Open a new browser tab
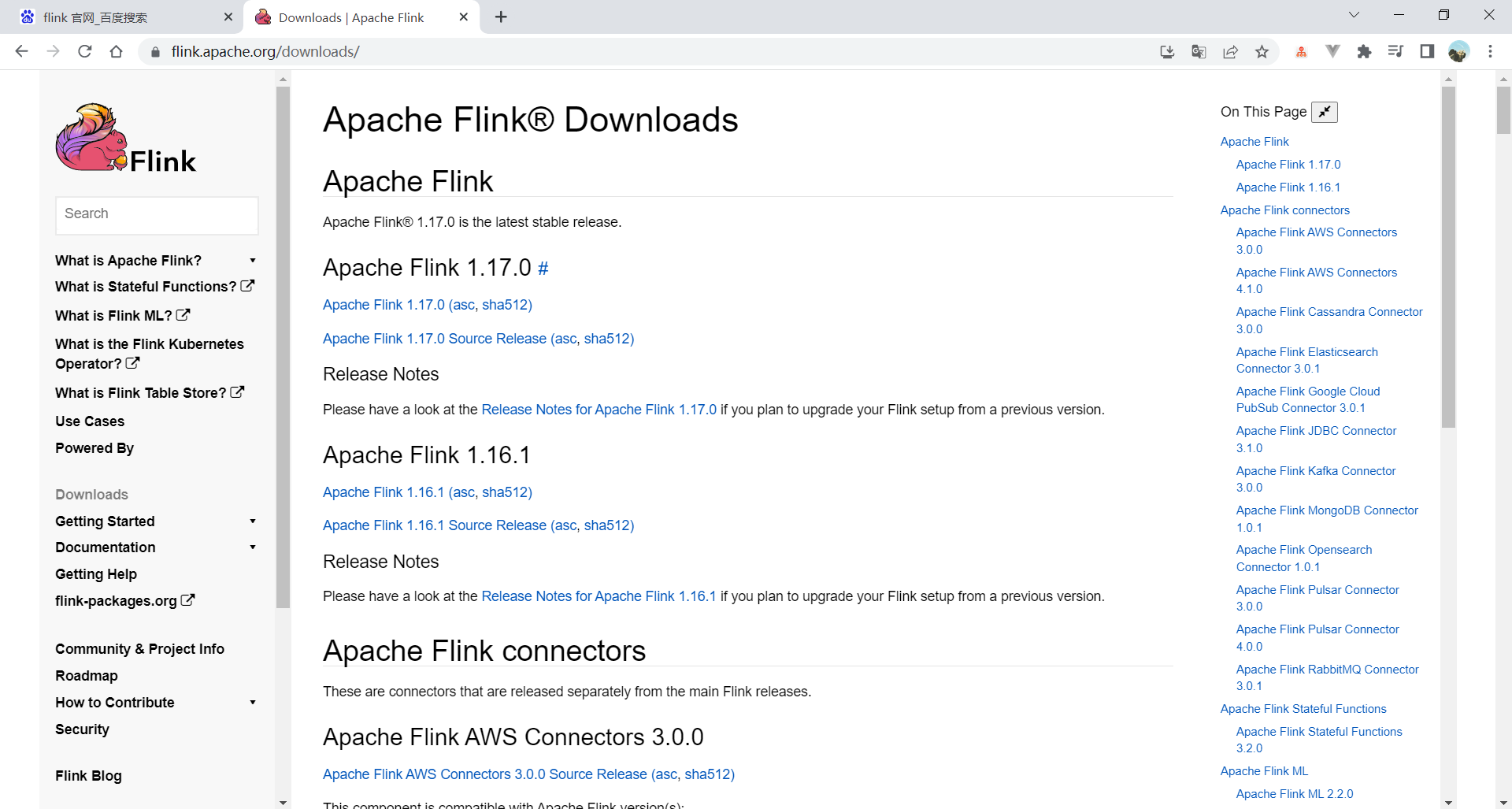Screen dimensions: 1512x809 [501, 17]
